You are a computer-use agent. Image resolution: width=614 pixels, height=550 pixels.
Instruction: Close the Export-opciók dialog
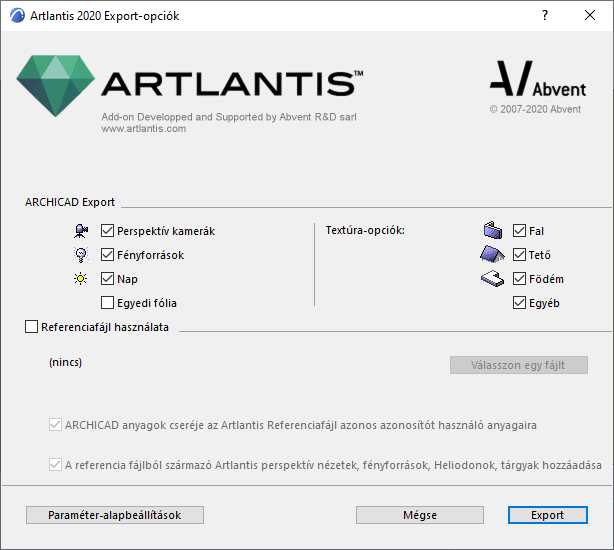click(x=590, y=15)
